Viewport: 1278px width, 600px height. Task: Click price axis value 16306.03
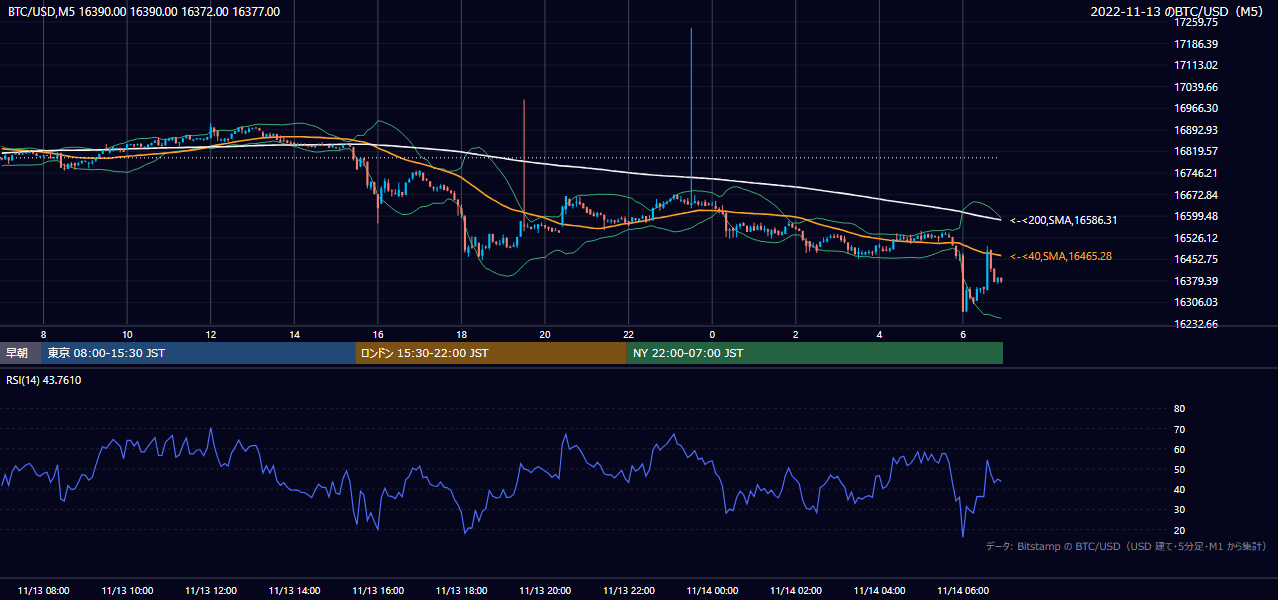click(x=1196, y=302)
